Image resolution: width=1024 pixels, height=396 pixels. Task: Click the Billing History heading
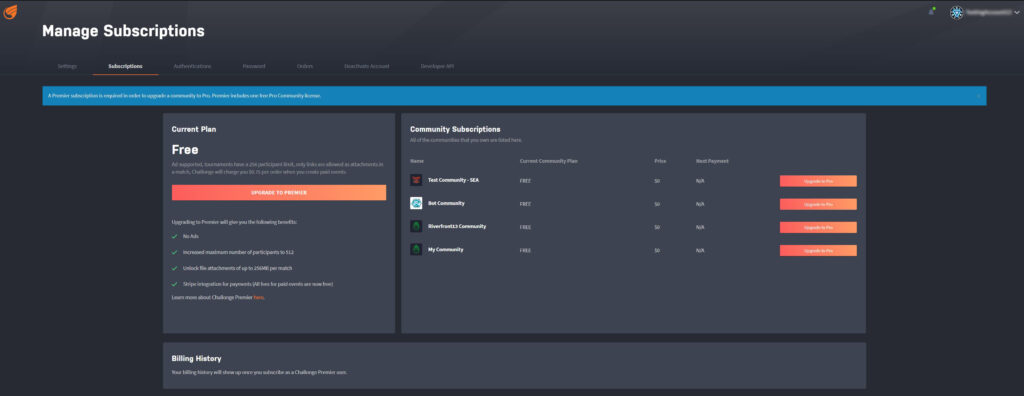tap(197, 359)
